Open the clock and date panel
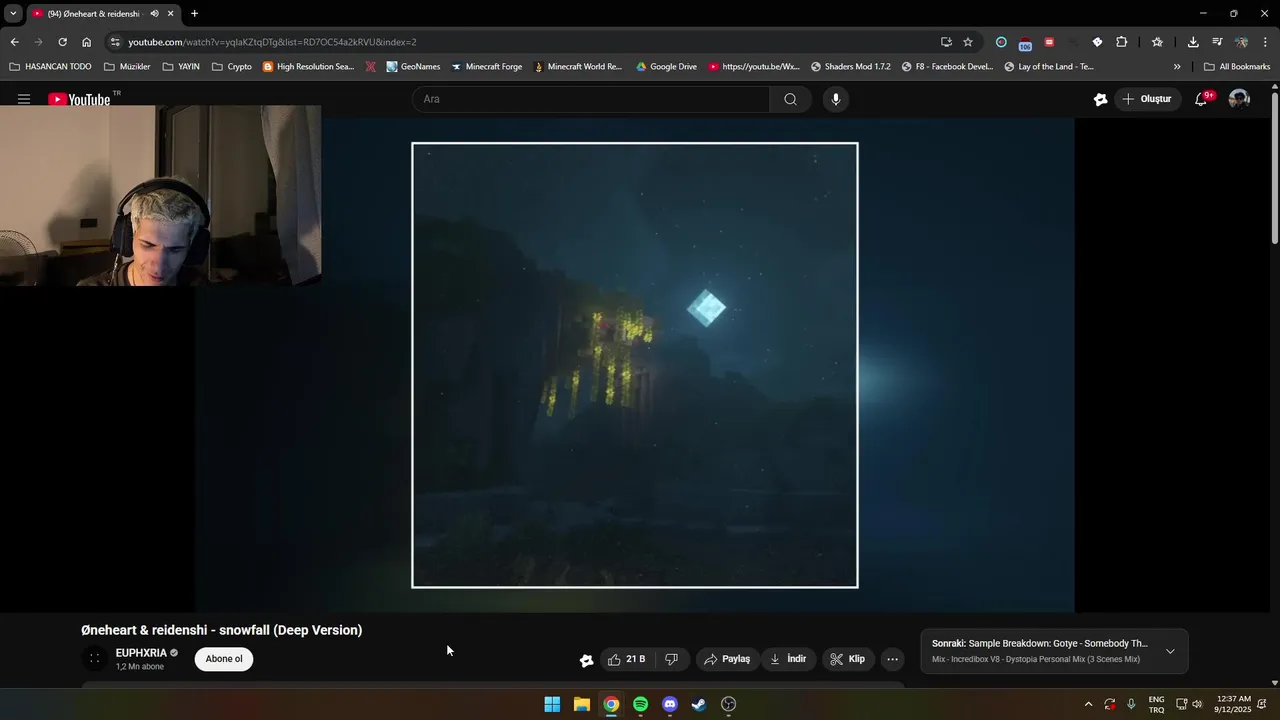 click(x=1232, y=704)
